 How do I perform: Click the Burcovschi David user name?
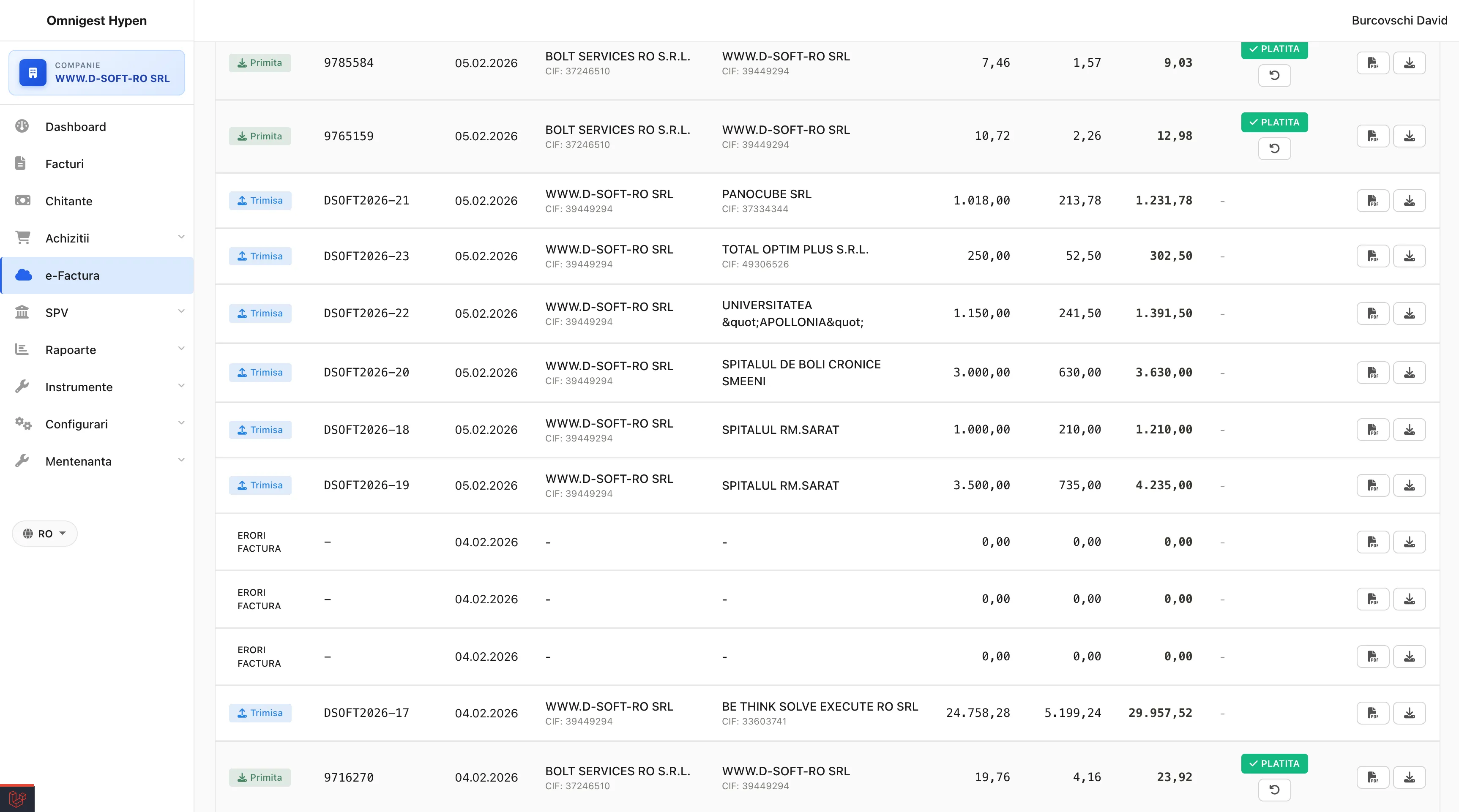(1399, 20)
